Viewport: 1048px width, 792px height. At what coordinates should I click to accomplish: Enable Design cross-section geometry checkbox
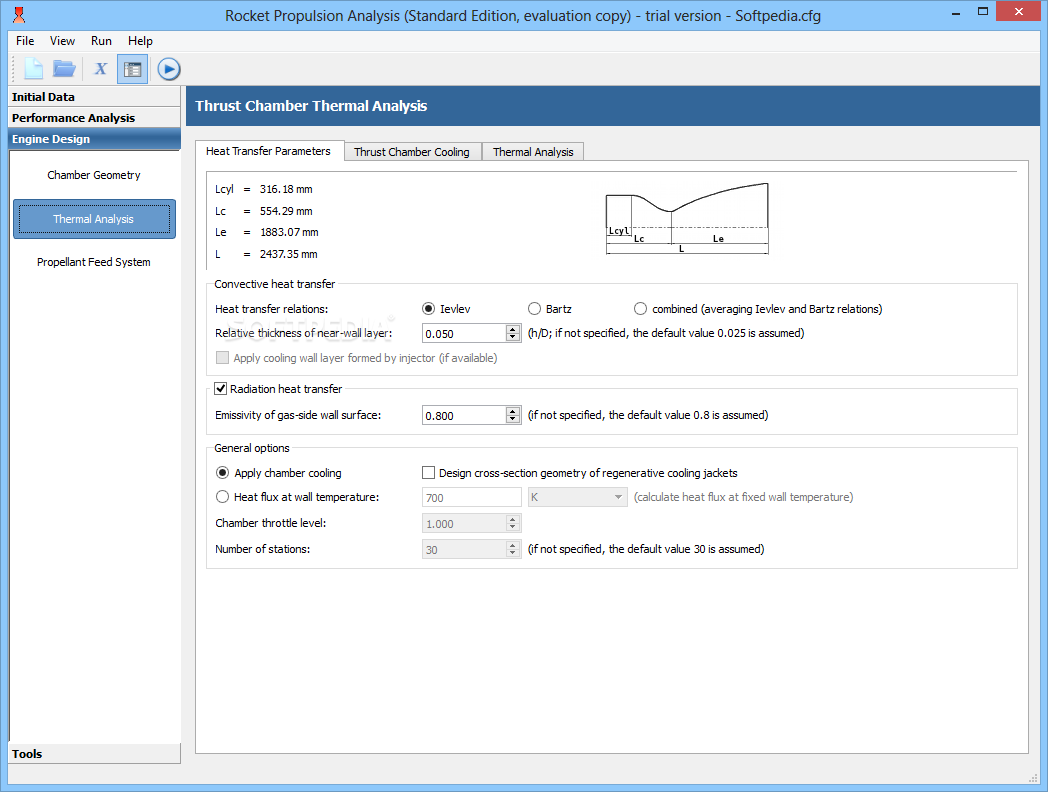click(x=428, y=473)
